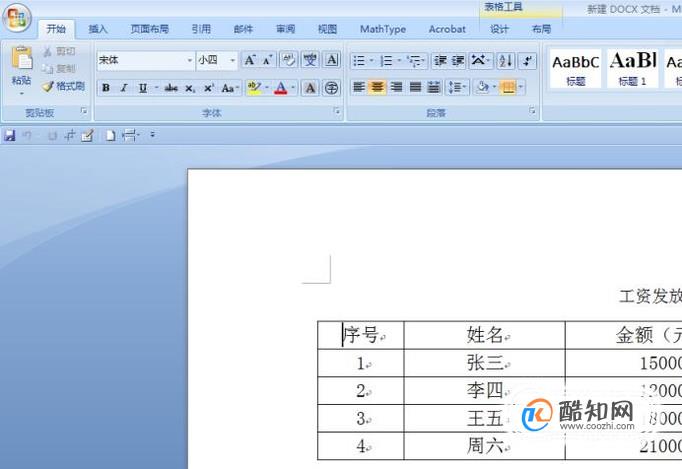Click the shrink font icon
The image size is (682, 469).
click(x=267, y=60)
